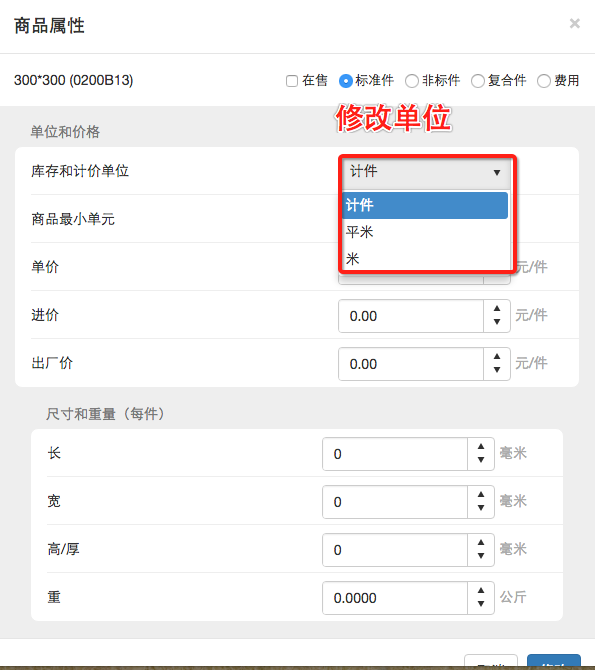Decrease 宽 value with the down arrow
This screenshot has height=671, width=595.
tap(481, 508)
